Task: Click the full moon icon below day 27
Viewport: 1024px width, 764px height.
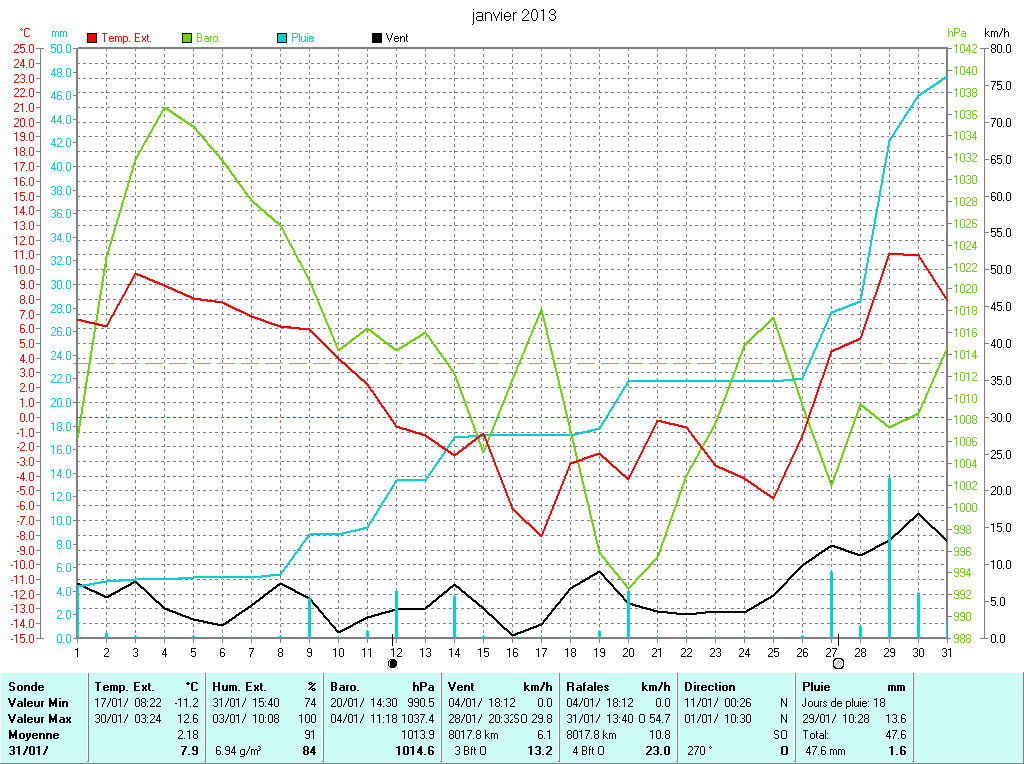Action: [838, 663]
